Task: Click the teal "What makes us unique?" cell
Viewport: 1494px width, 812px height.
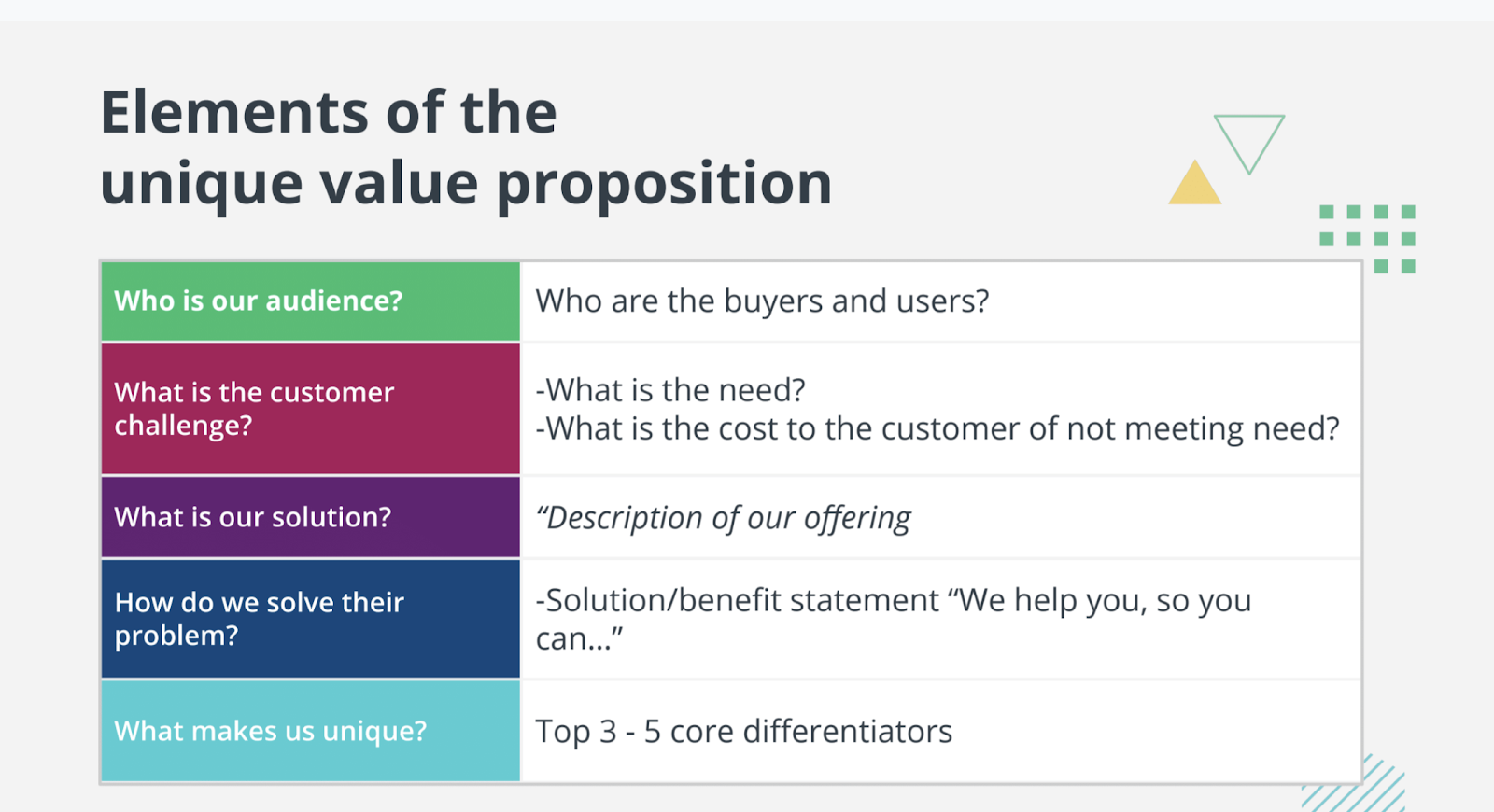Action: click(310, 731)
